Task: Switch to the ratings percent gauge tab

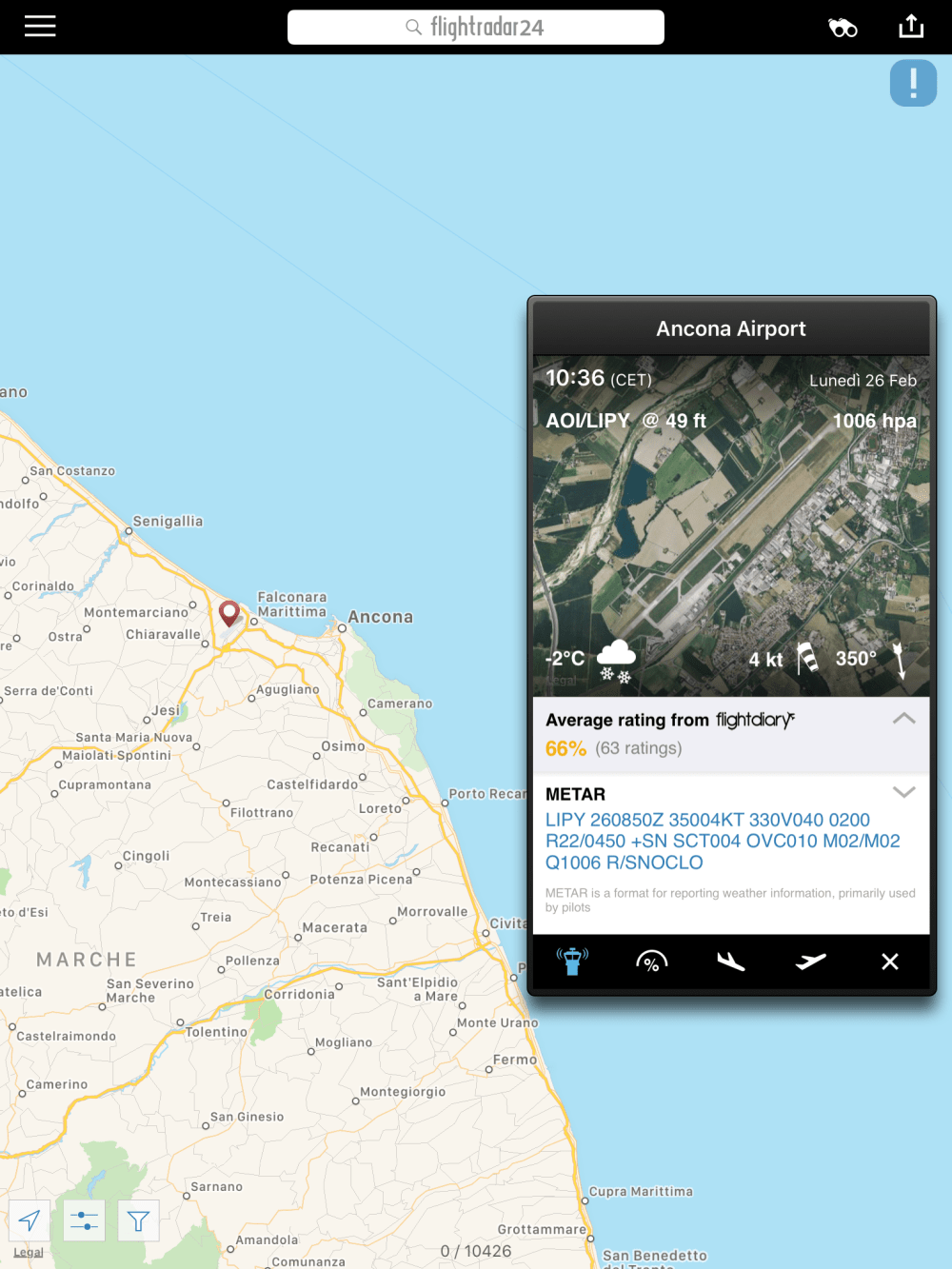Action: (x=651, y=962)
